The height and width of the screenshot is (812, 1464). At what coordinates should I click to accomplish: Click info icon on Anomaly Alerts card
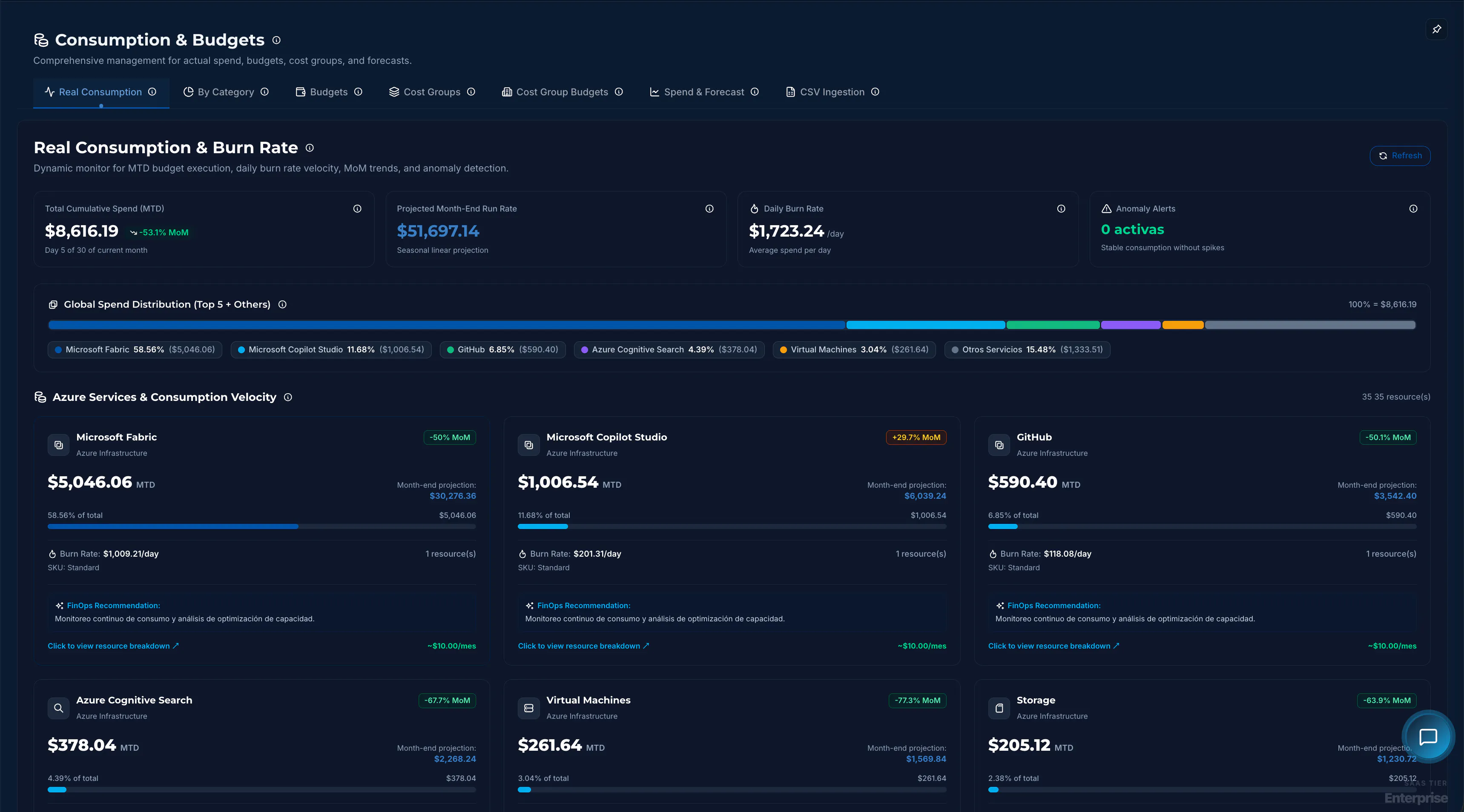[x=1413, y=209]
